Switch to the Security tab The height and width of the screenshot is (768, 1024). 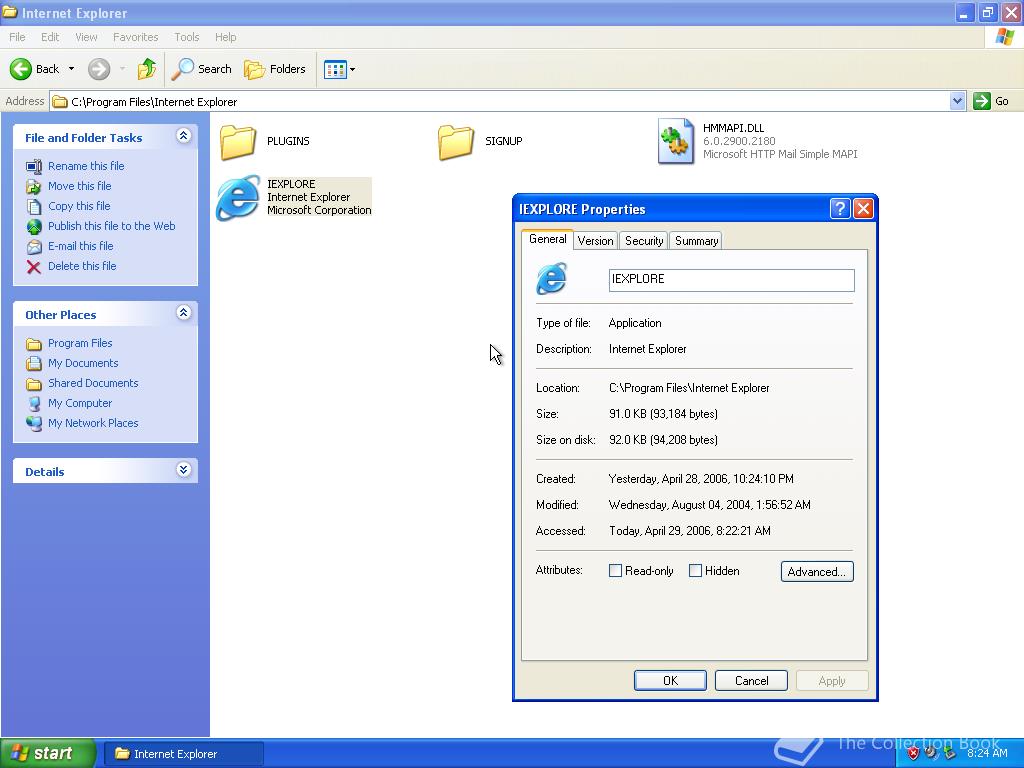coord(644,241)
